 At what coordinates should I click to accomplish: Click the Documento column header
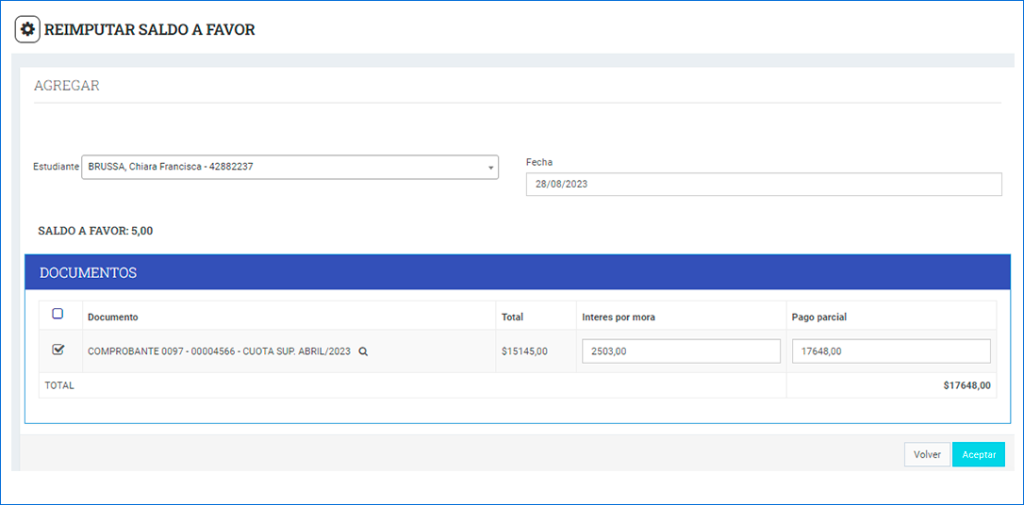(x=113, y=317)
